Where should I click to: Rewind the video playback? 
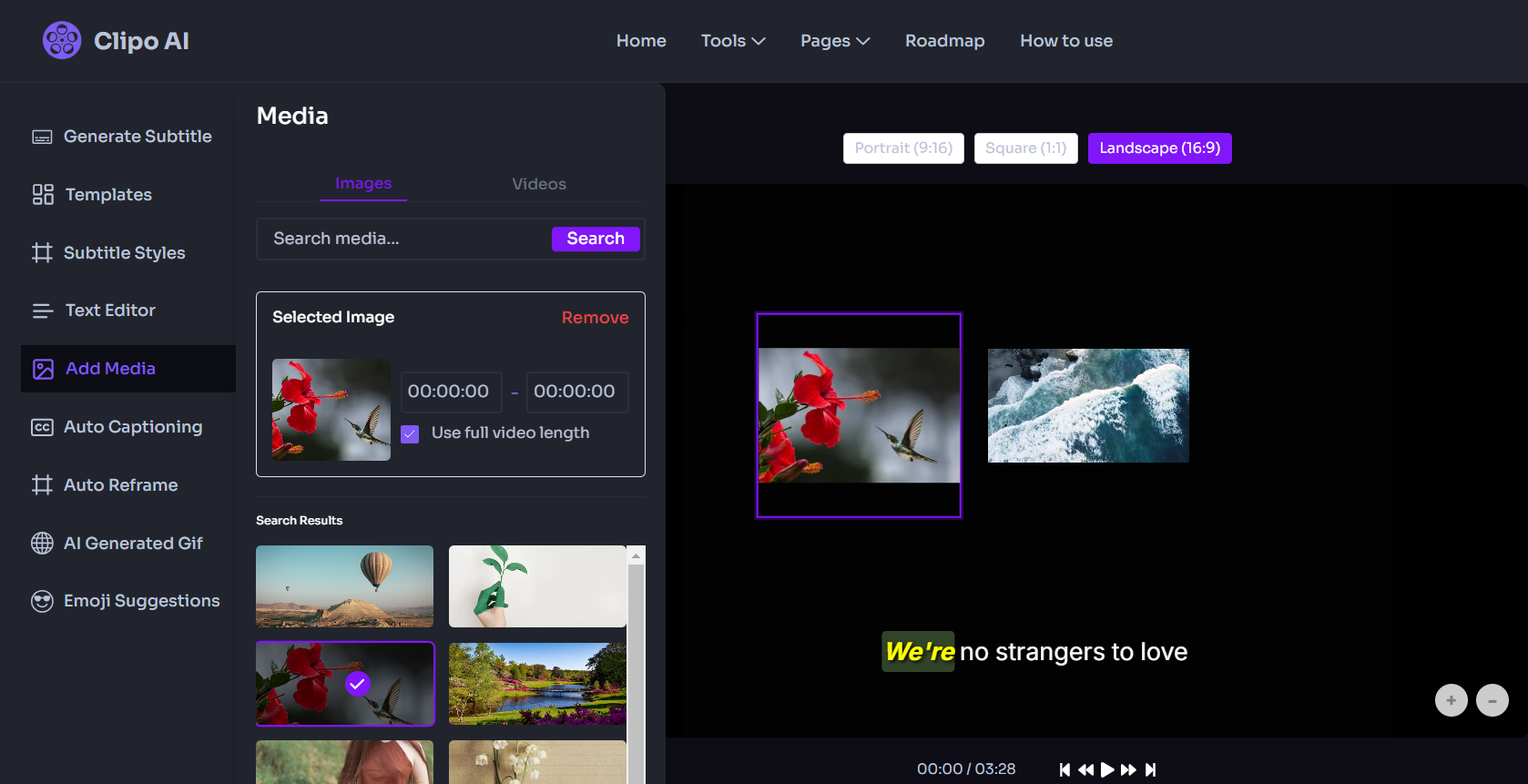click(x=1085, y=769)
